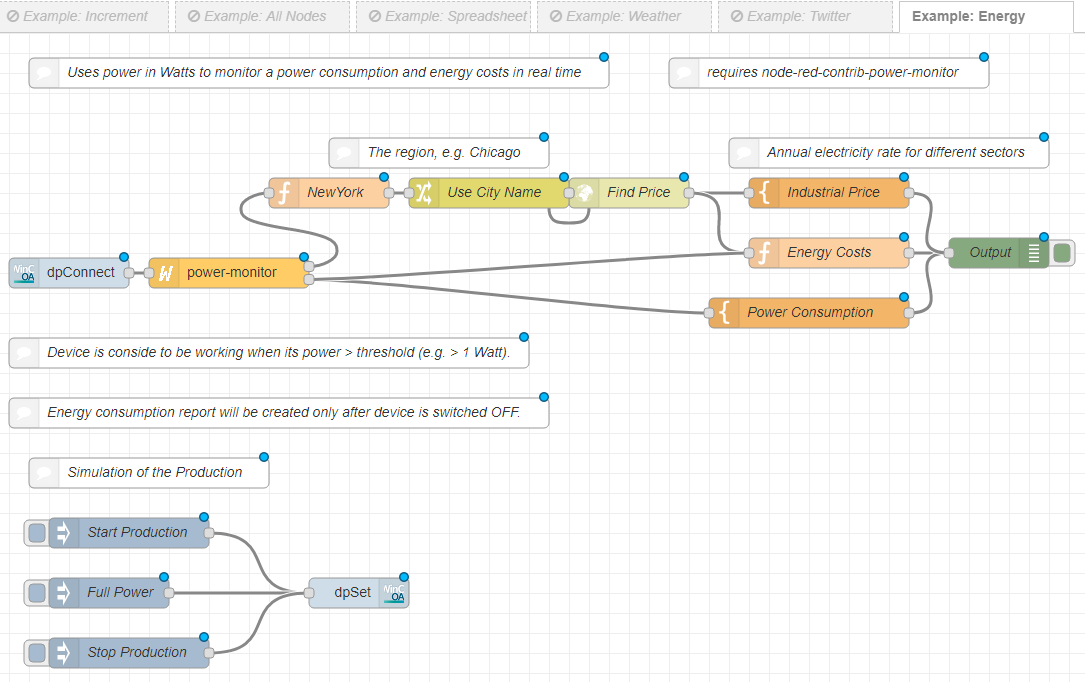Click the power-monitor node's W icon
Image resolution: width=1085 pixels, height=682 pixels.
164,272
